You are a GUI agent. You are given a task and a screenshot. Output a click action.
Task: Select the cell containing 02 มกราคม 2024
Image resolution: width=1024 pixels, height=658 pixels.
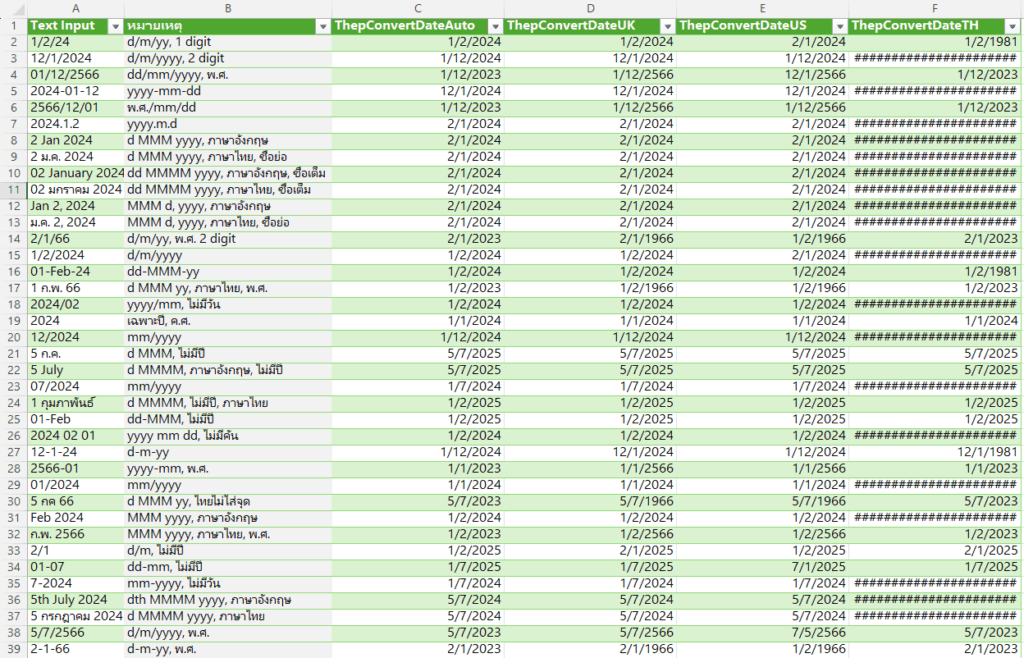(76, 190)
